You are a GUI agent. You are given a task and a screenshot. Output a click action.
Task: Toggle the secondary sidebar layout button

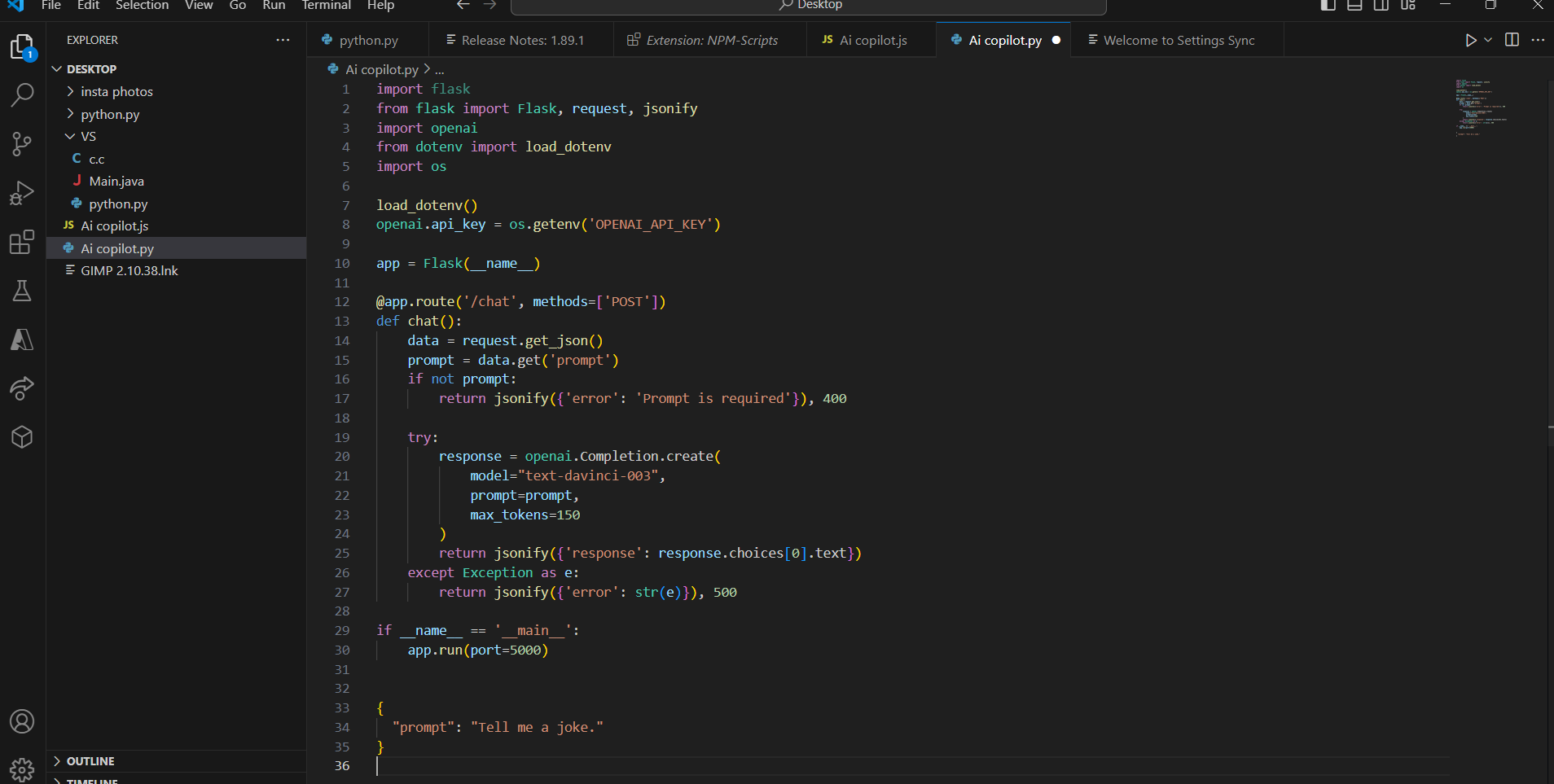[1381, 6]
